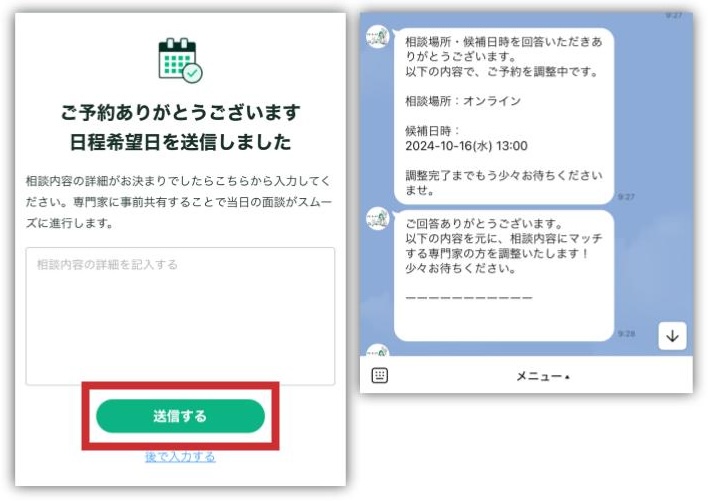Click the ご予約ありがとうございます heading

click(181, 112)
